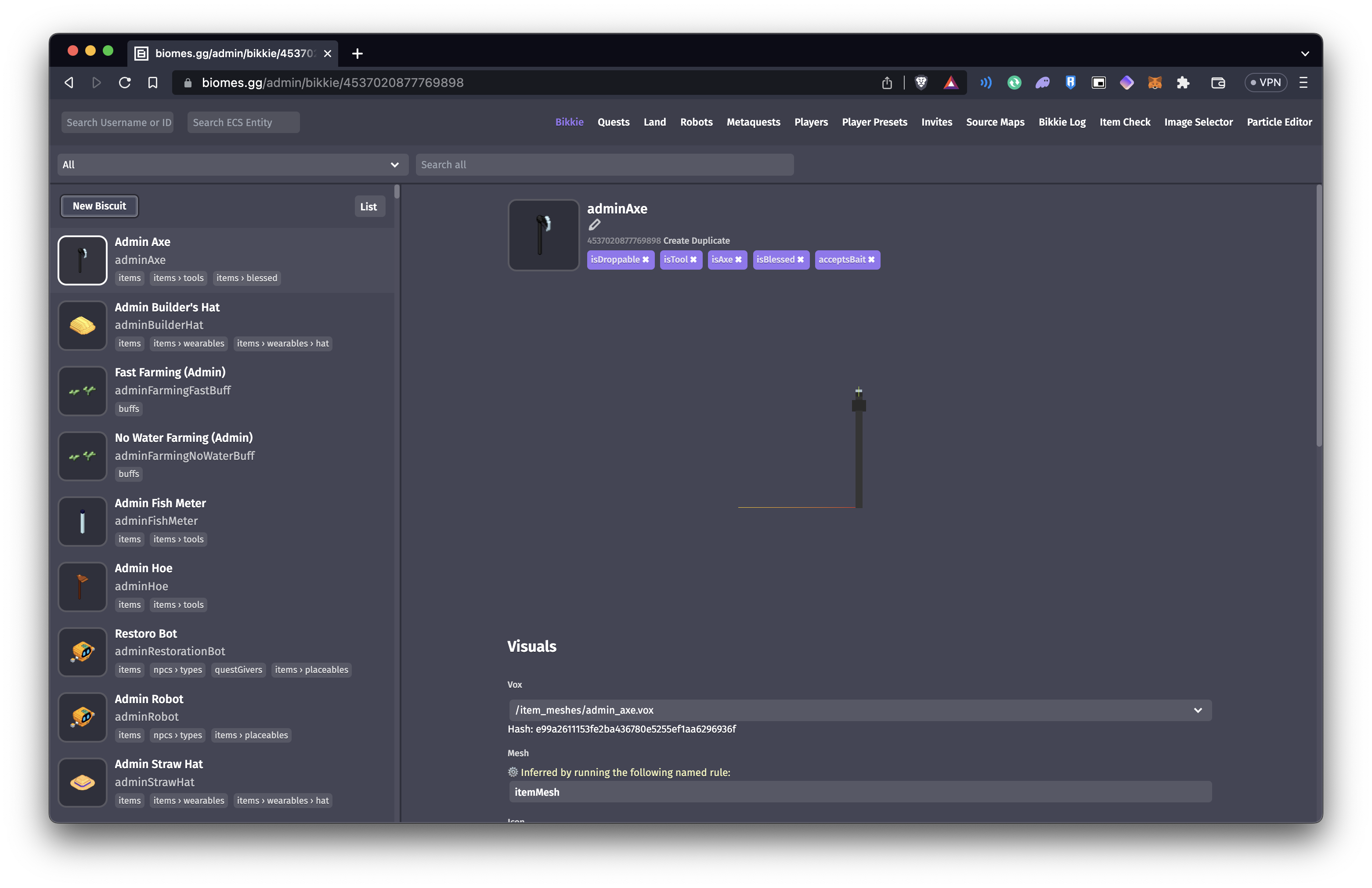
Task: Click the pencil edit icon under adminAxe
Action: click(x=594, y=225)
